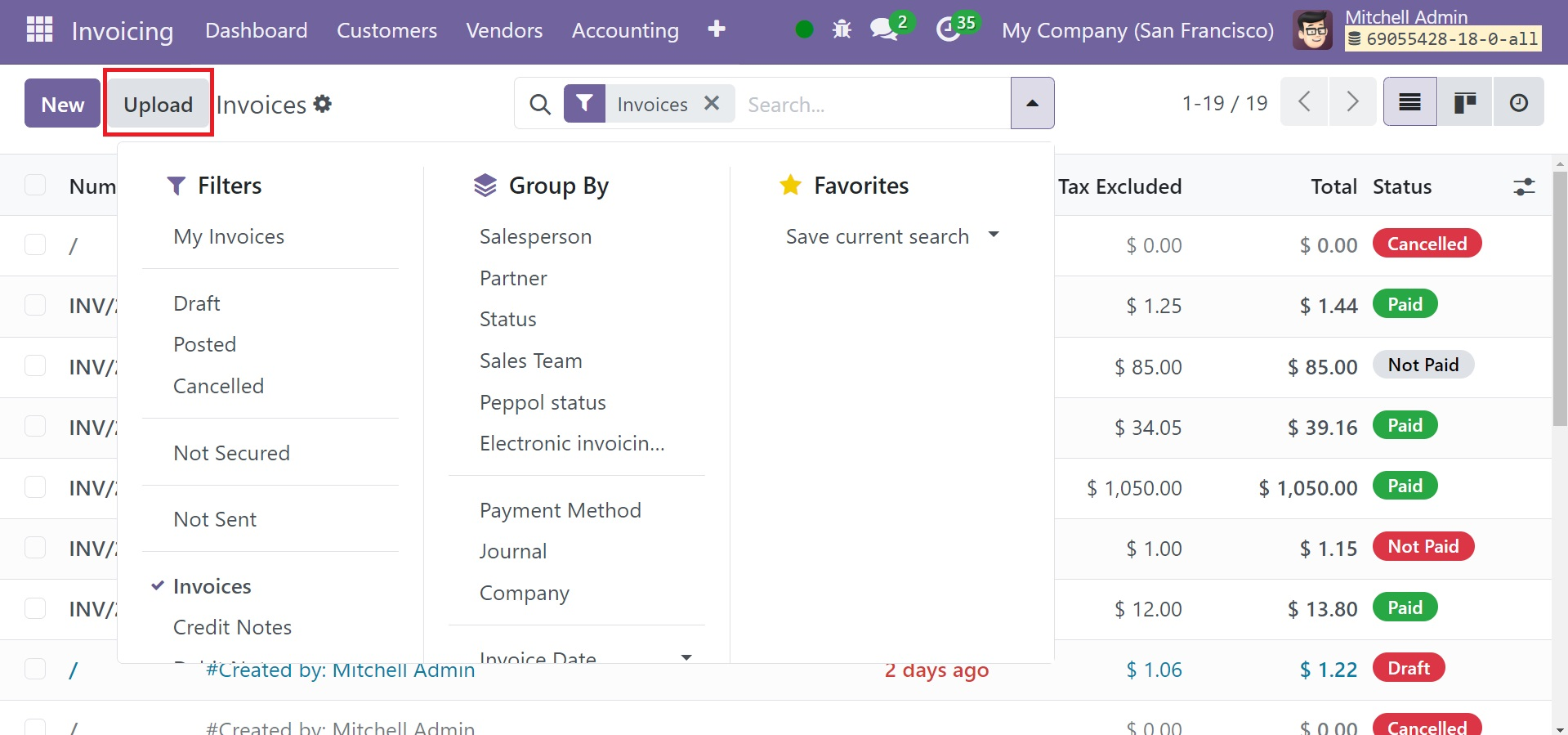Open the apps grid home menu
This screenshot has height=735, width=1568.
[x=39, y=29]
